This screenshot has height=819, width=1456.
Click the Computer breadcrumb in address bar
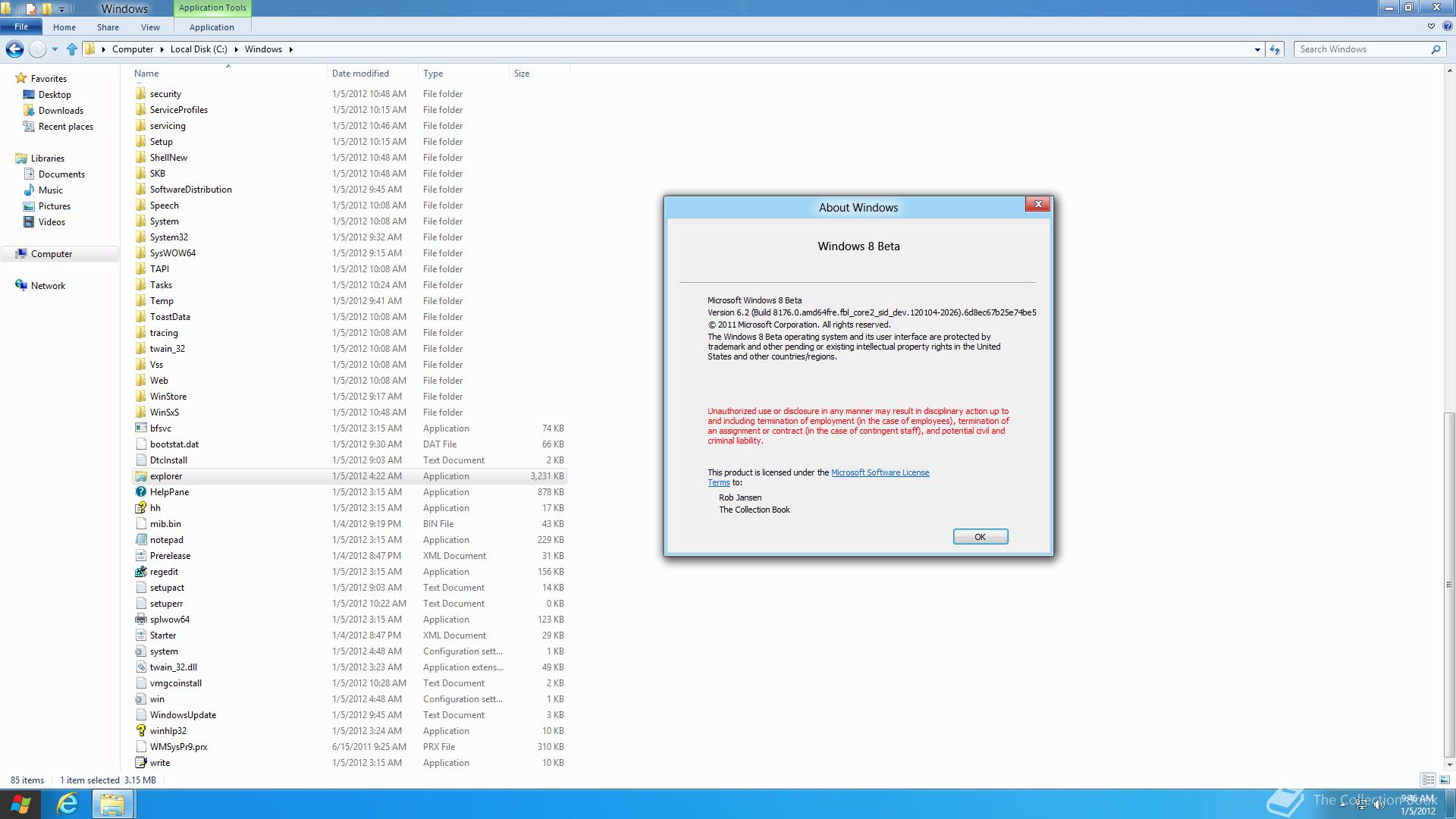pos(133,49)
